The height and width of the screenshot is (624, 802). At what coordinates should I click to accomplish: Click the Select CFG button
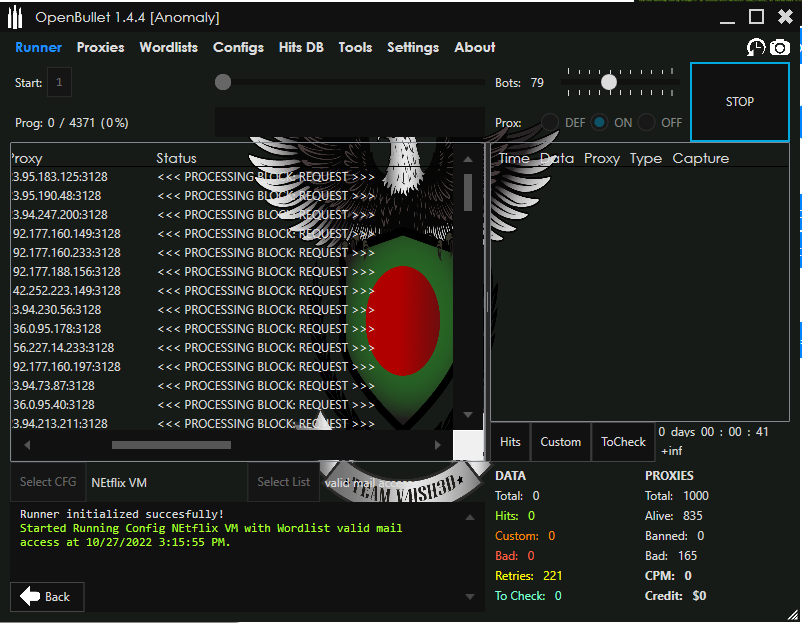[x=48, y=482]
